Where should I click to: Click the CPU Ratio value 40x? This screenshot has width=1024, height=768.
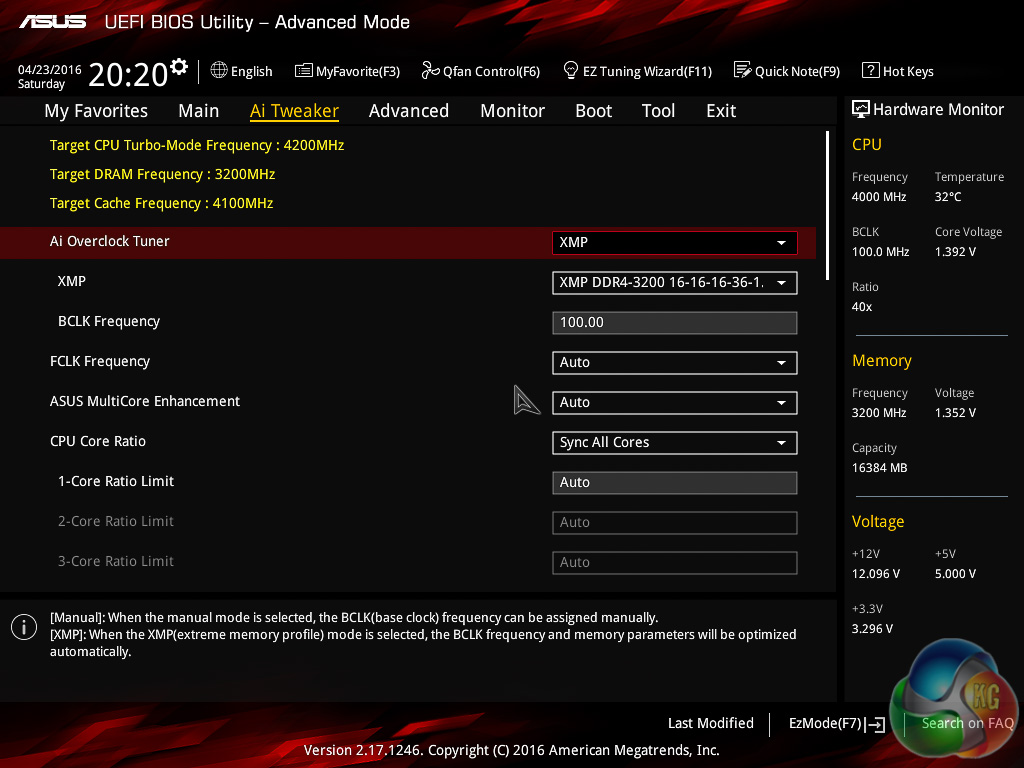click(862, 306)
